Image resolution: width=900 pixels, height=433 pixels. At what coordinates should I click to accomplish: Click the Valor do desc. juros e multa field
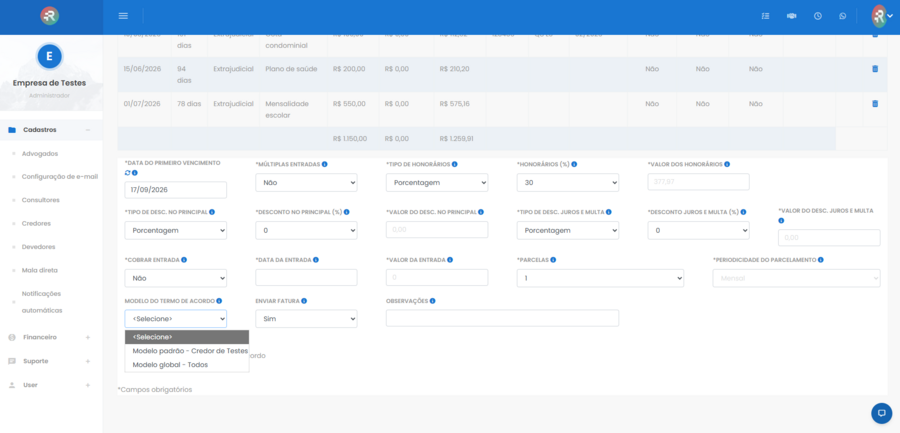(x=829, y=238)
